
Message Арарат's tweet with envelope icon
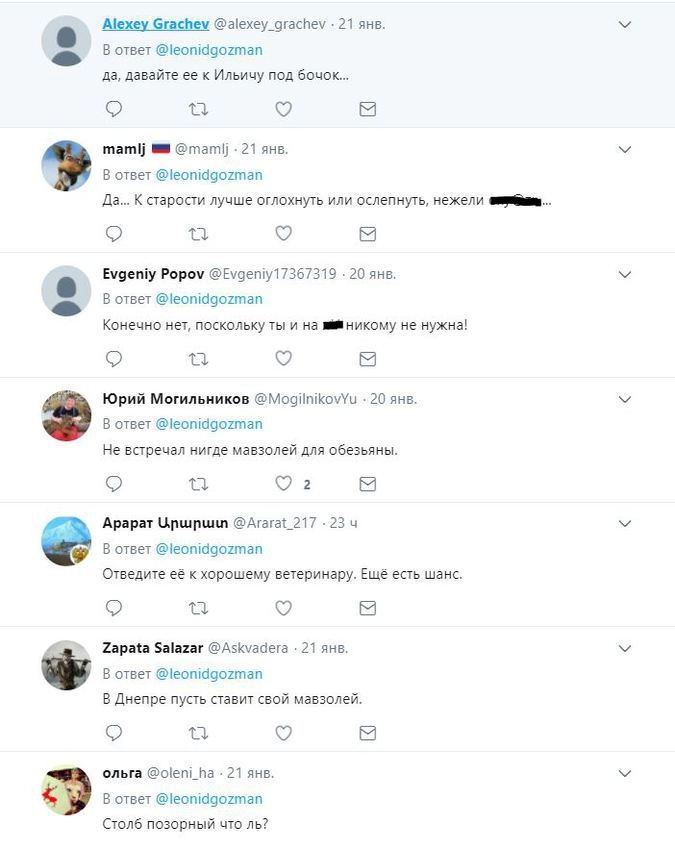[x=367, y=608]
